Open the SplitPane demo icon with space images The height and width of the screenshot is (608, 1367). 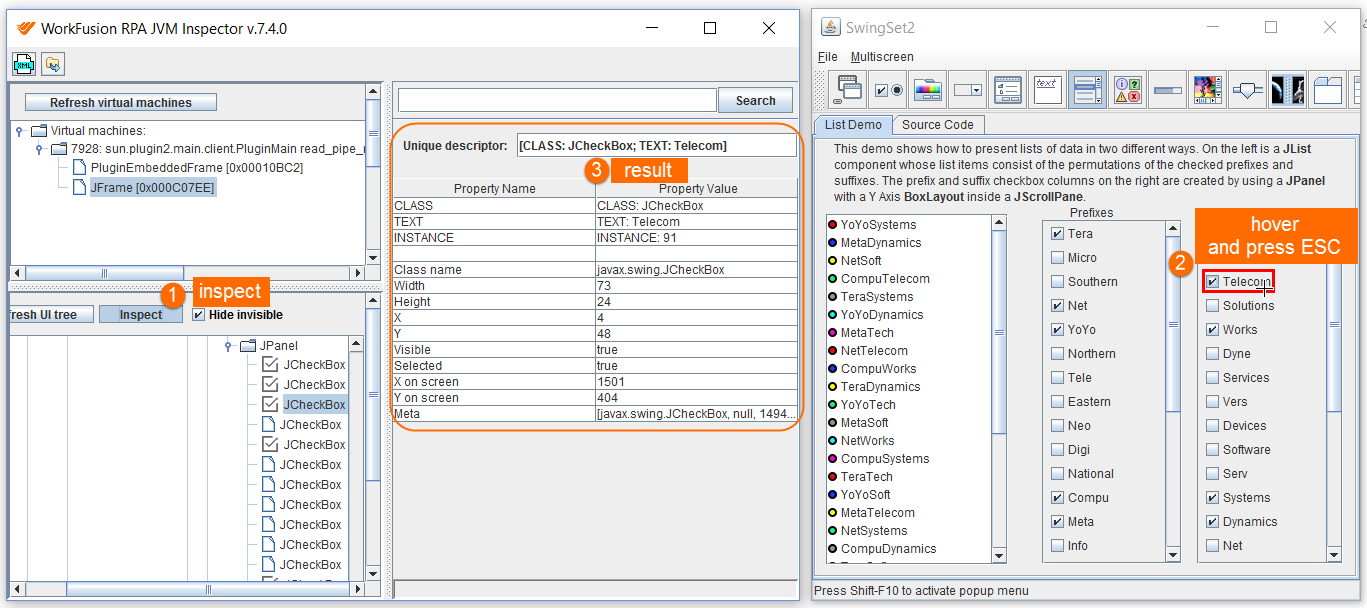pos(1288,90)
